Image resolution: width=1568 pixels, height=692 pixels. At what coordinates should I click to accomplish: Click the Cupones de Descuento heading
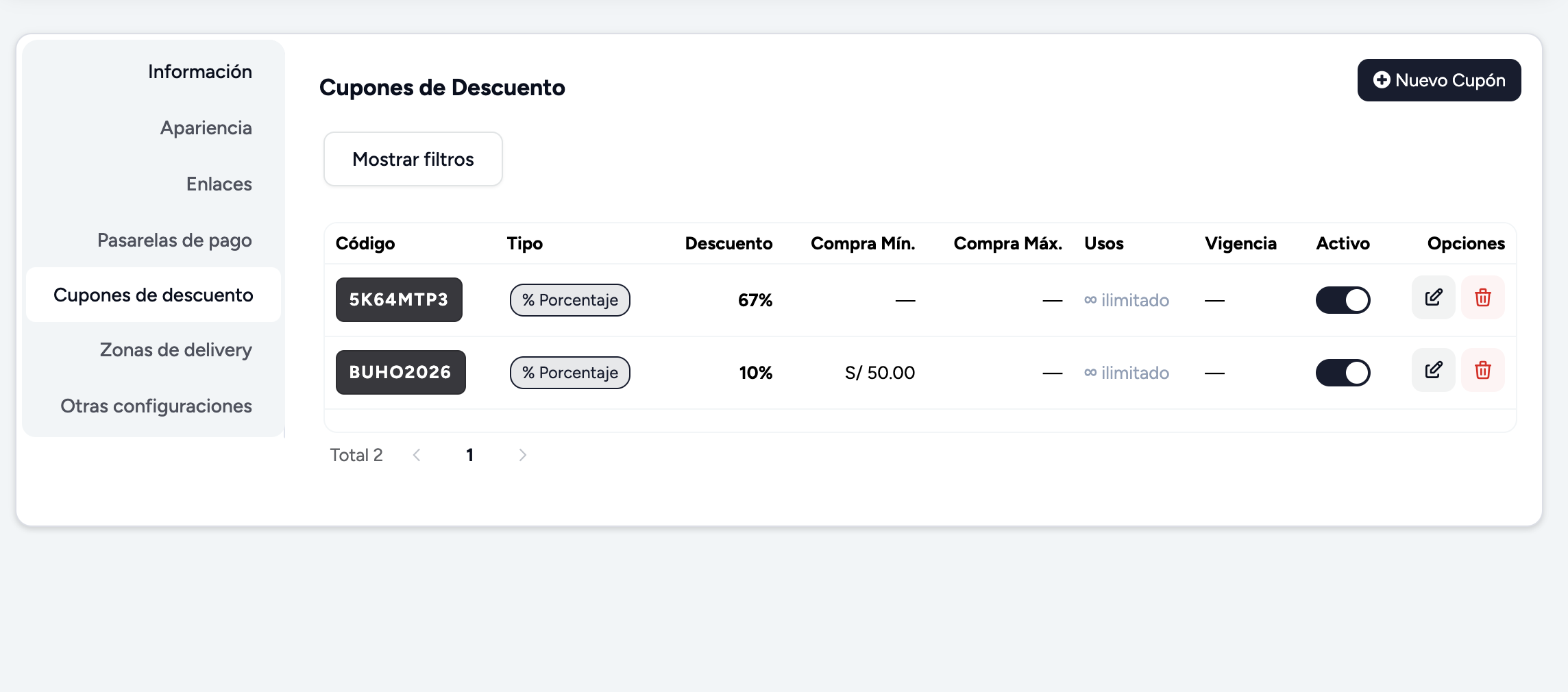click(442, 88)
